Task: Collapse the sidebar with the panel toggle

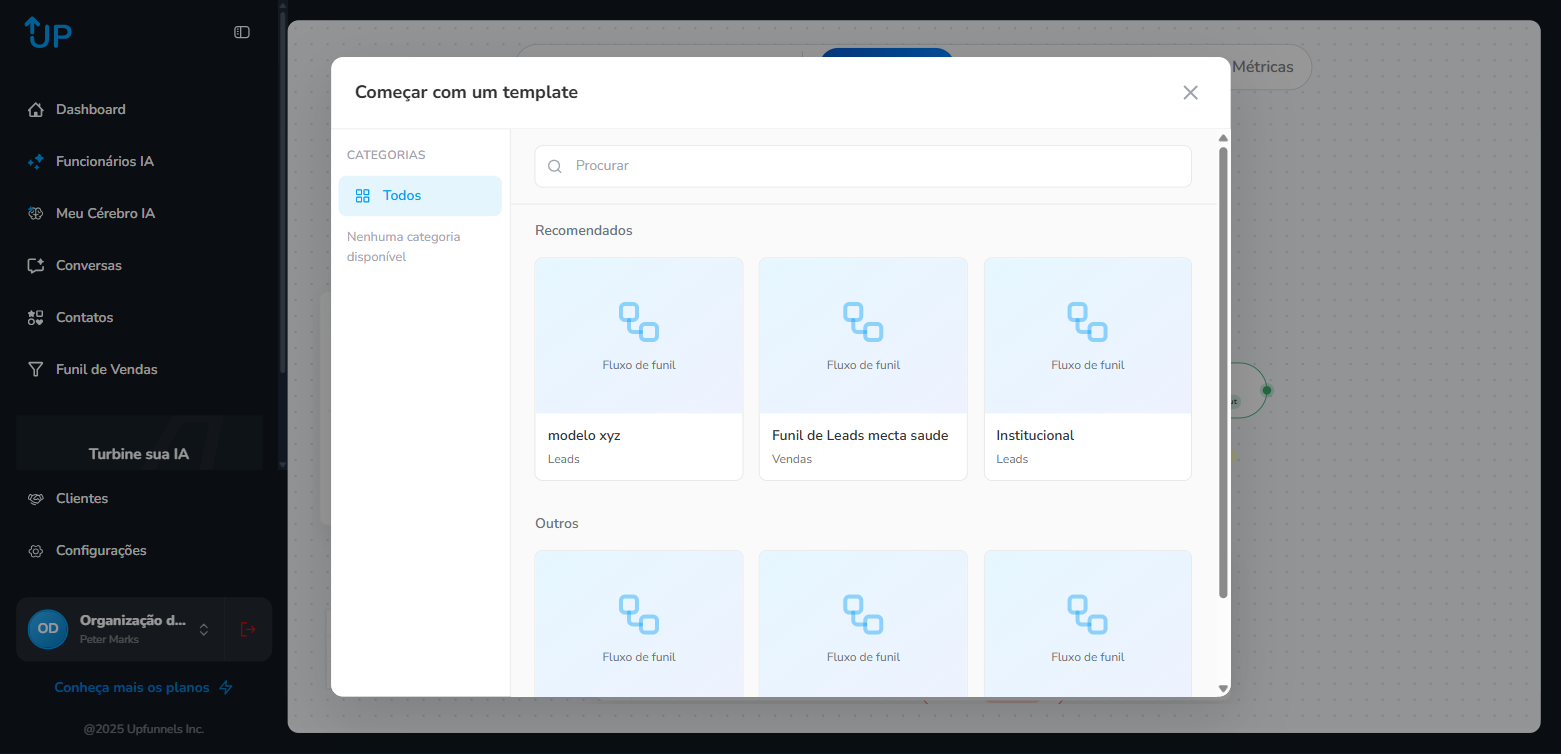Action: click(242, 32)
